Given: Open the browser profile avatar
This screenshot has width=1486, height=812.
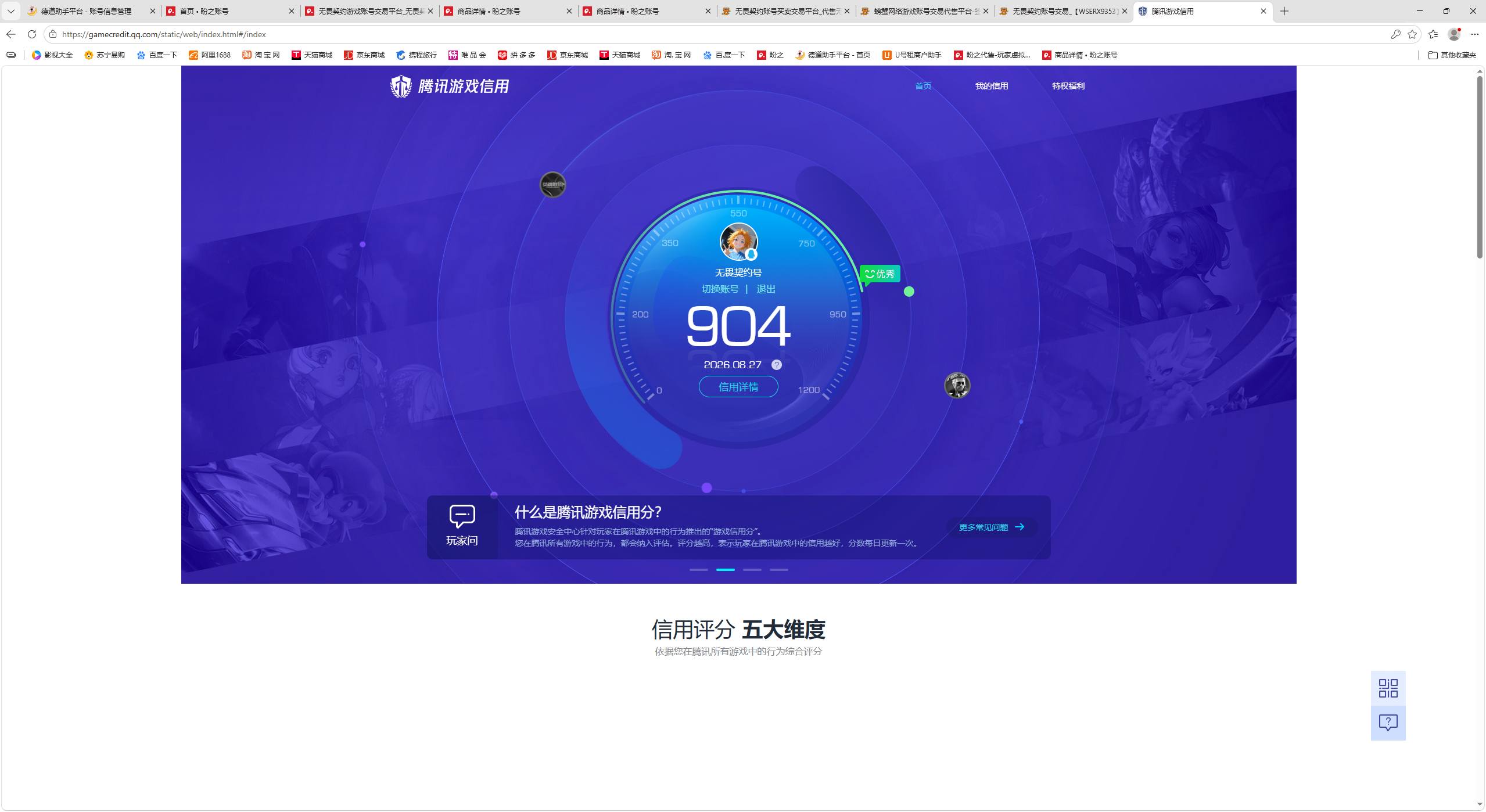Looking at the screenshot, I should click(x=1454, y=34).
